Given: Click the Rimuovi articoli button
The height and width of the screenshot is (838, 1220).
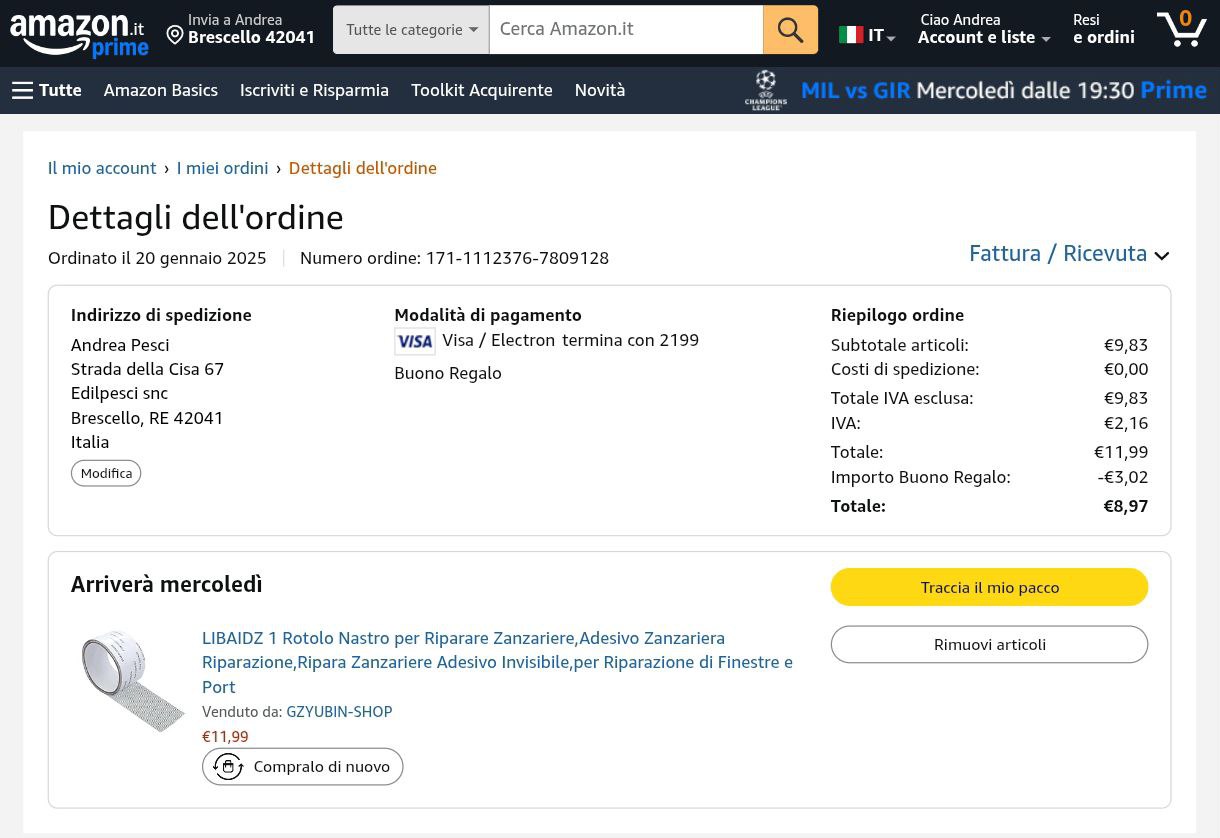Looking at the screenshot, I should (989, 644).
